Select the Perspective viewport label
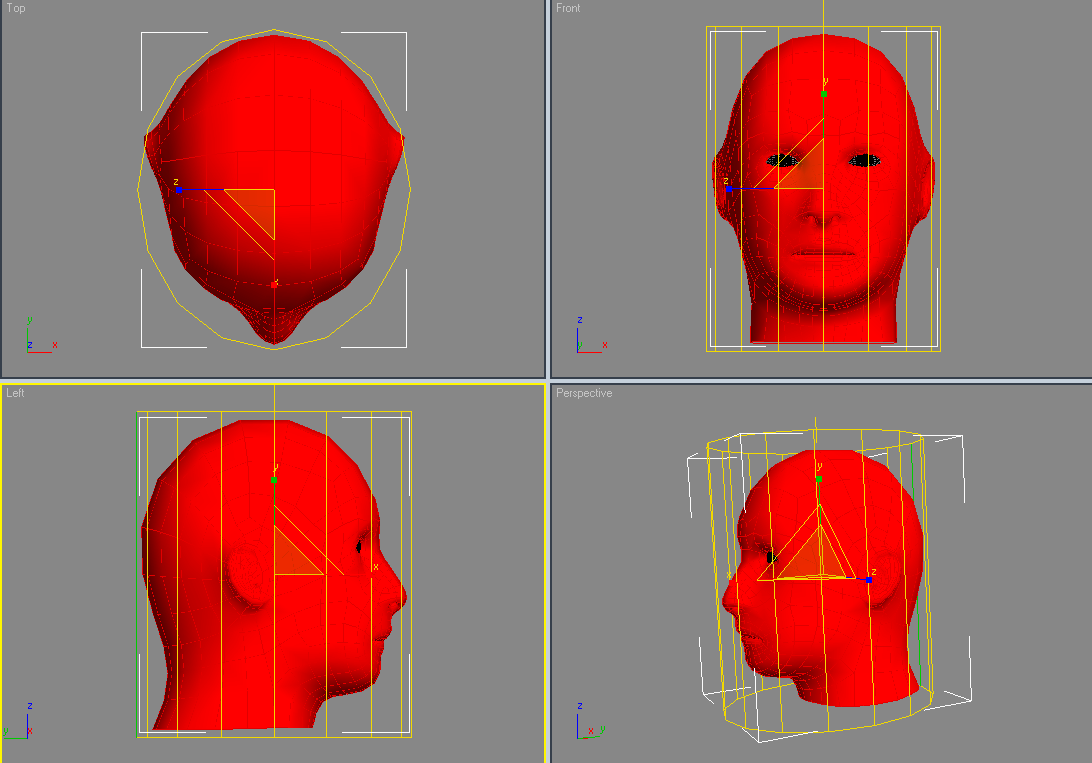1092x763 pixels. coord(584,393)
